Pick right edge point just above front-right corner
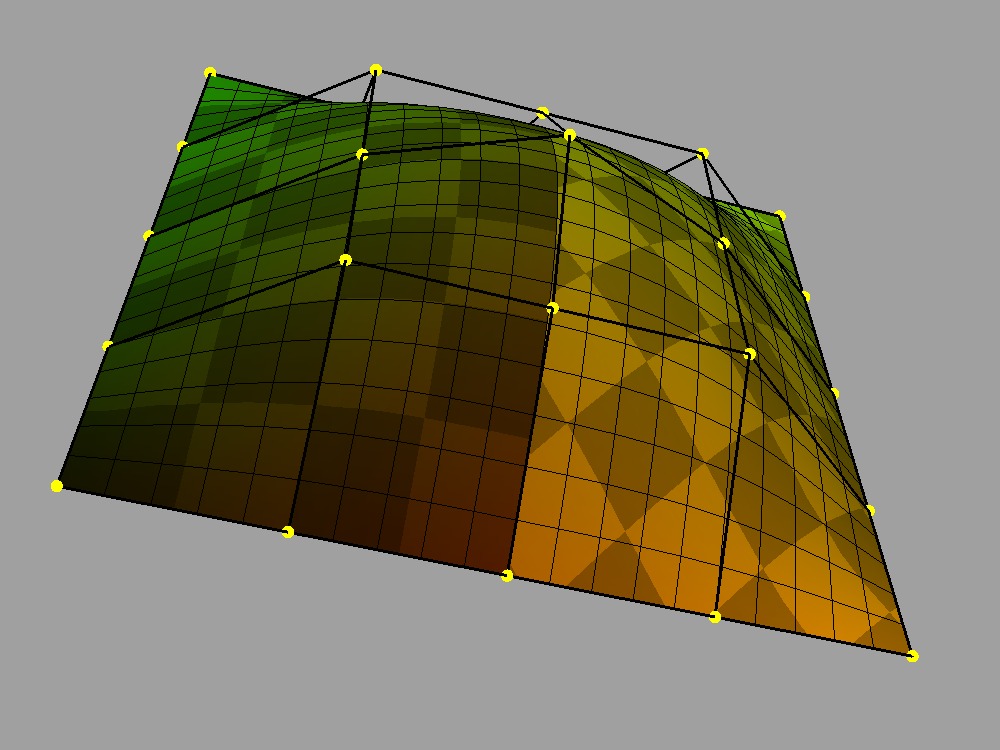This screenshot has width=1000, height=750. click(x=870, y=510)
